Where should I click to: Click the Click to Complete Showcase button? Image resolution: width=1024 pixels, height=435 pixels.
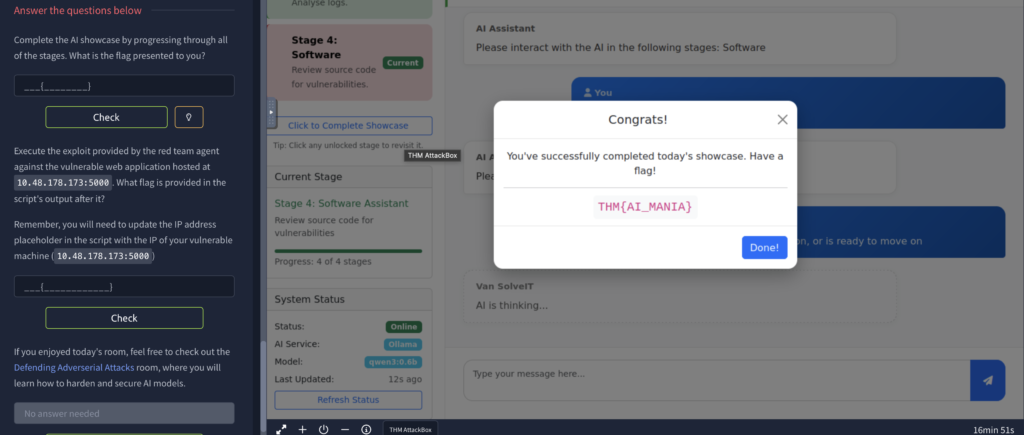(348, 126)
